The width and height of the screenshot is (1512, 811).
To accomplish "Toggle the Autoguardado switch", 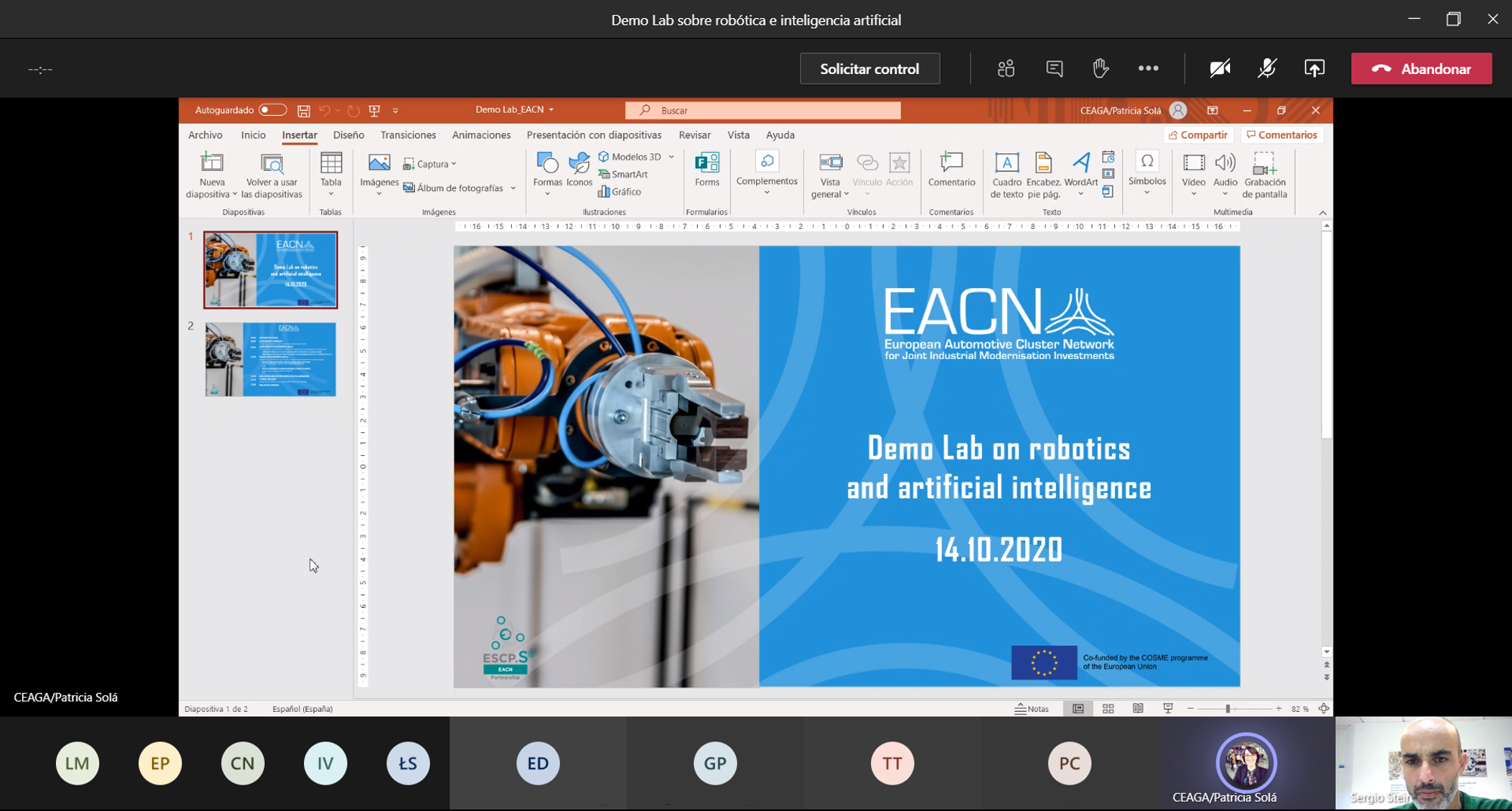I will pos(272,110).
